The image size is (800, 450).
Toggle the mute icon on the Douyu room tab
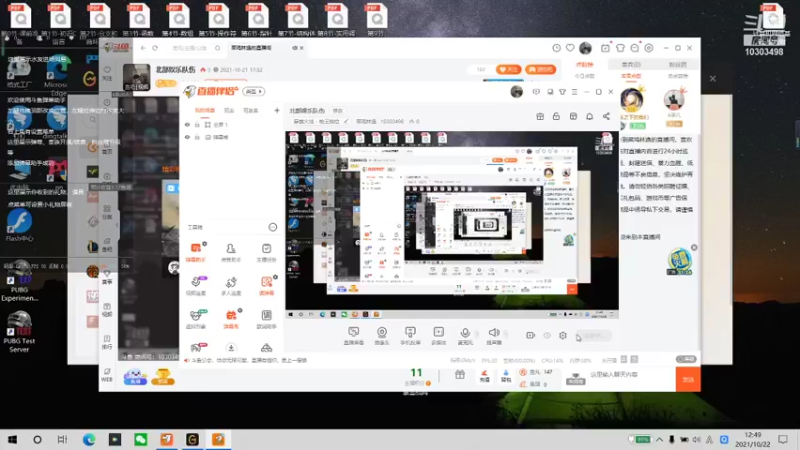point(294,48)
